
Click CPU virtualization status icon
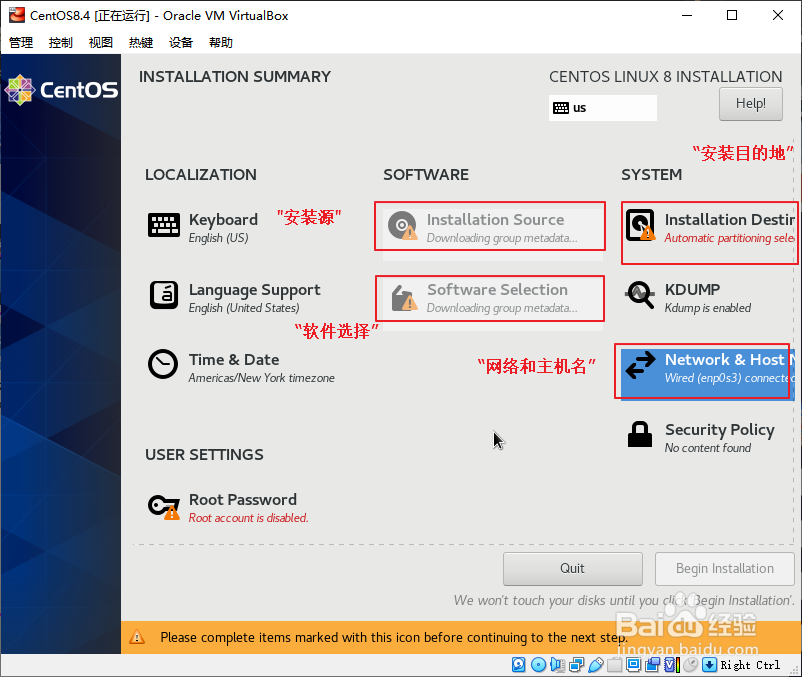coord(672,664)
